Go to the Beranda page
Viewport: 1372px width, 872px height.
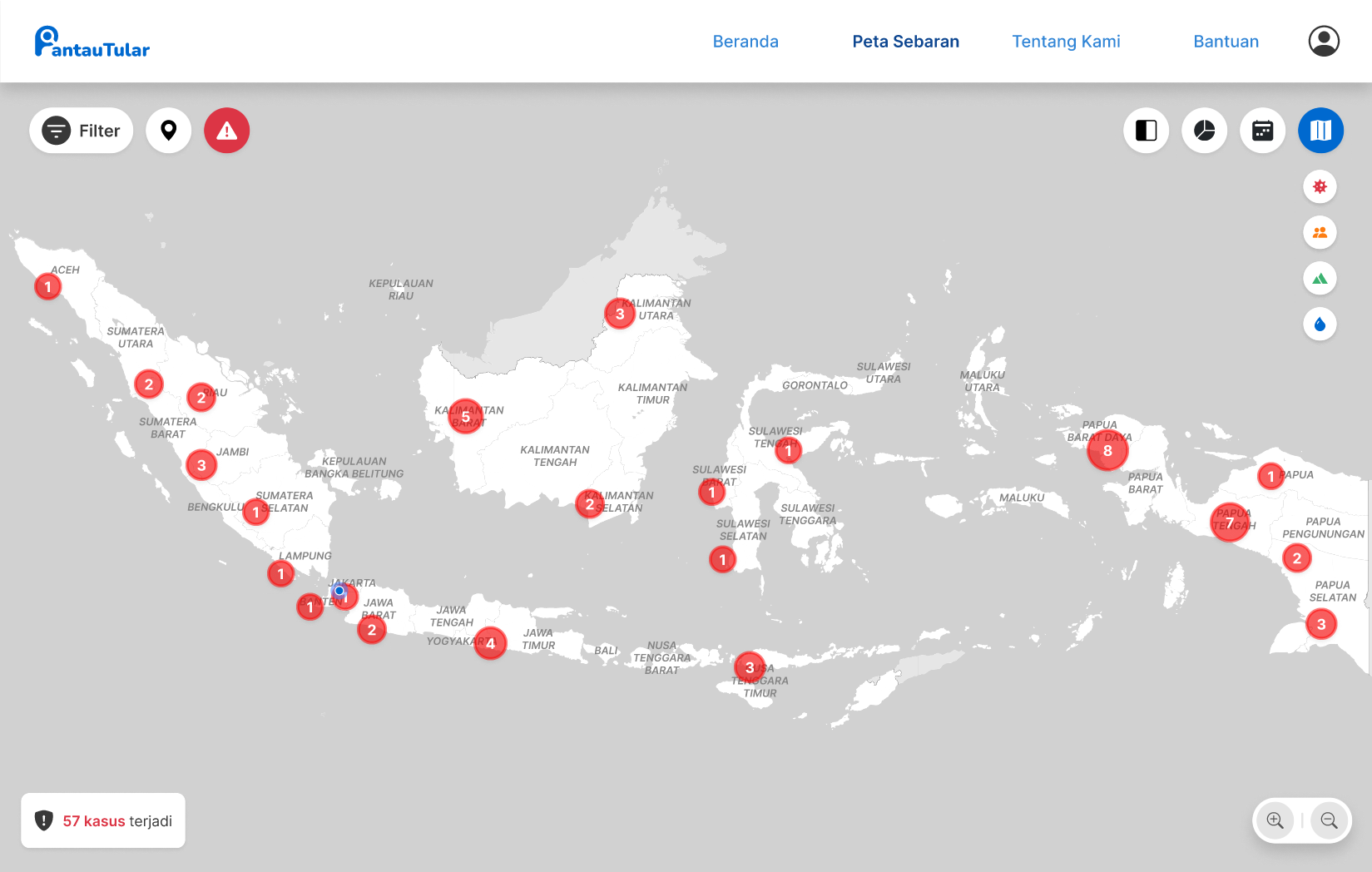pos(745,42)
